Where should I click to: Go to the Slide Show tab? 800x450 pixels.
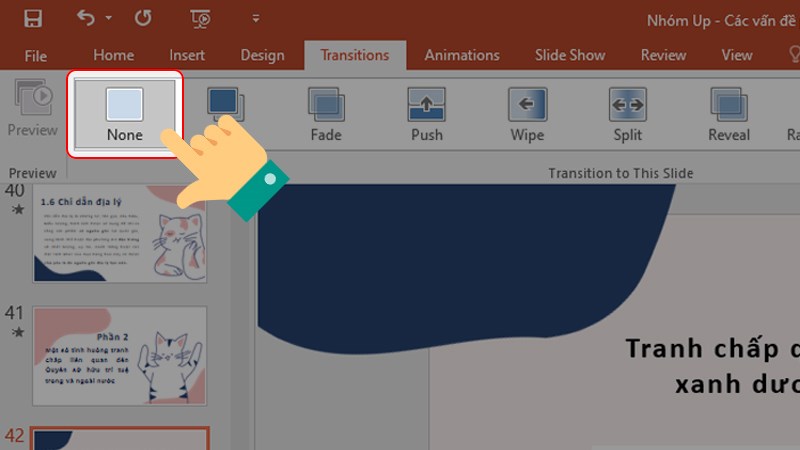pos(570,55)
